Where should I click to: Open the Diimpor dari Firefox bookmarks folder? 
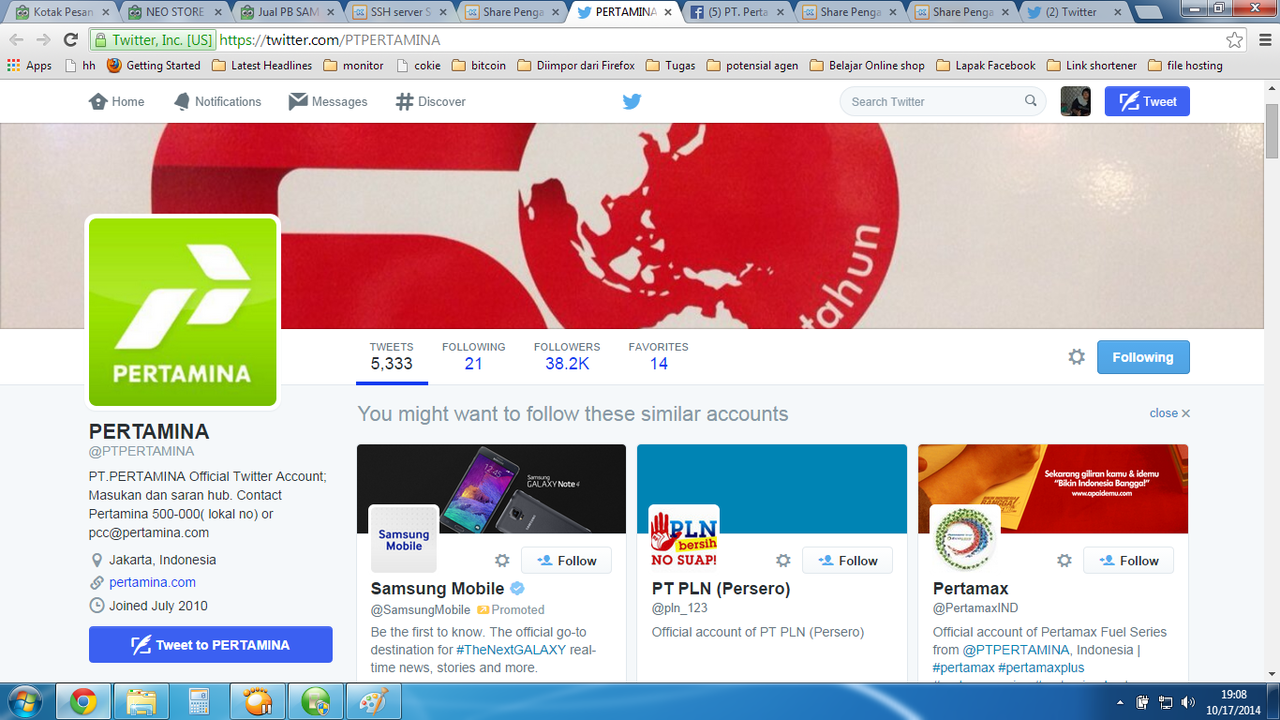tap(576, 66)
